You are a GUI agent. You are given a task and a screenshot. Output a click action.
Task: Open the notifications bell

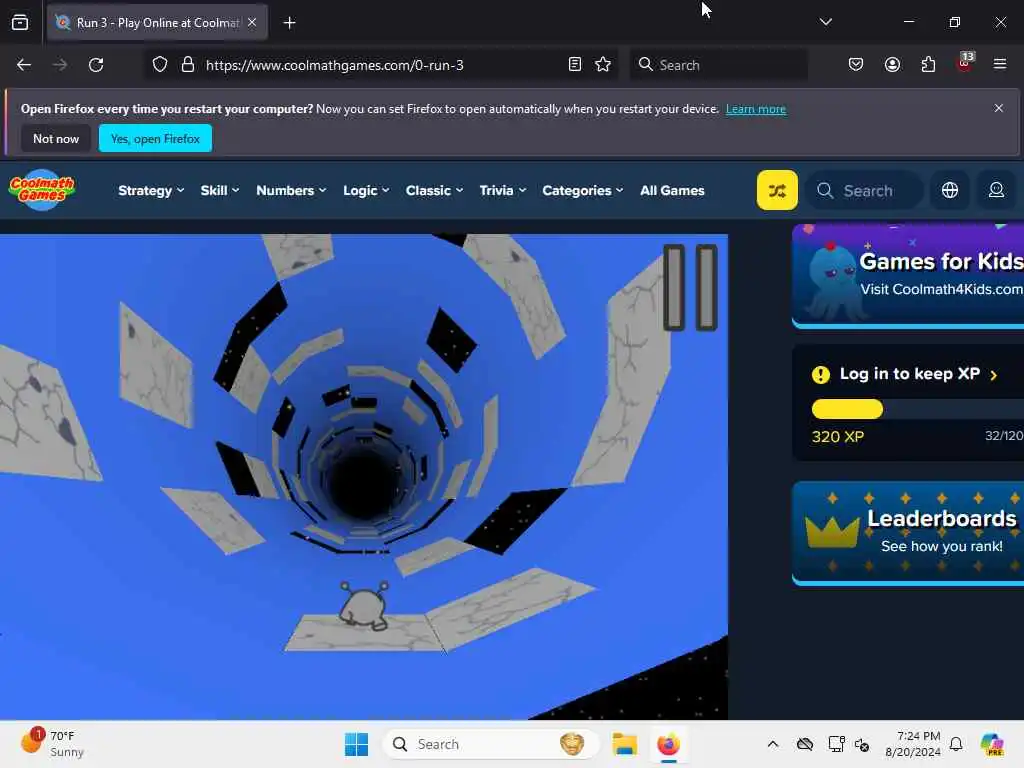[956, 744]
